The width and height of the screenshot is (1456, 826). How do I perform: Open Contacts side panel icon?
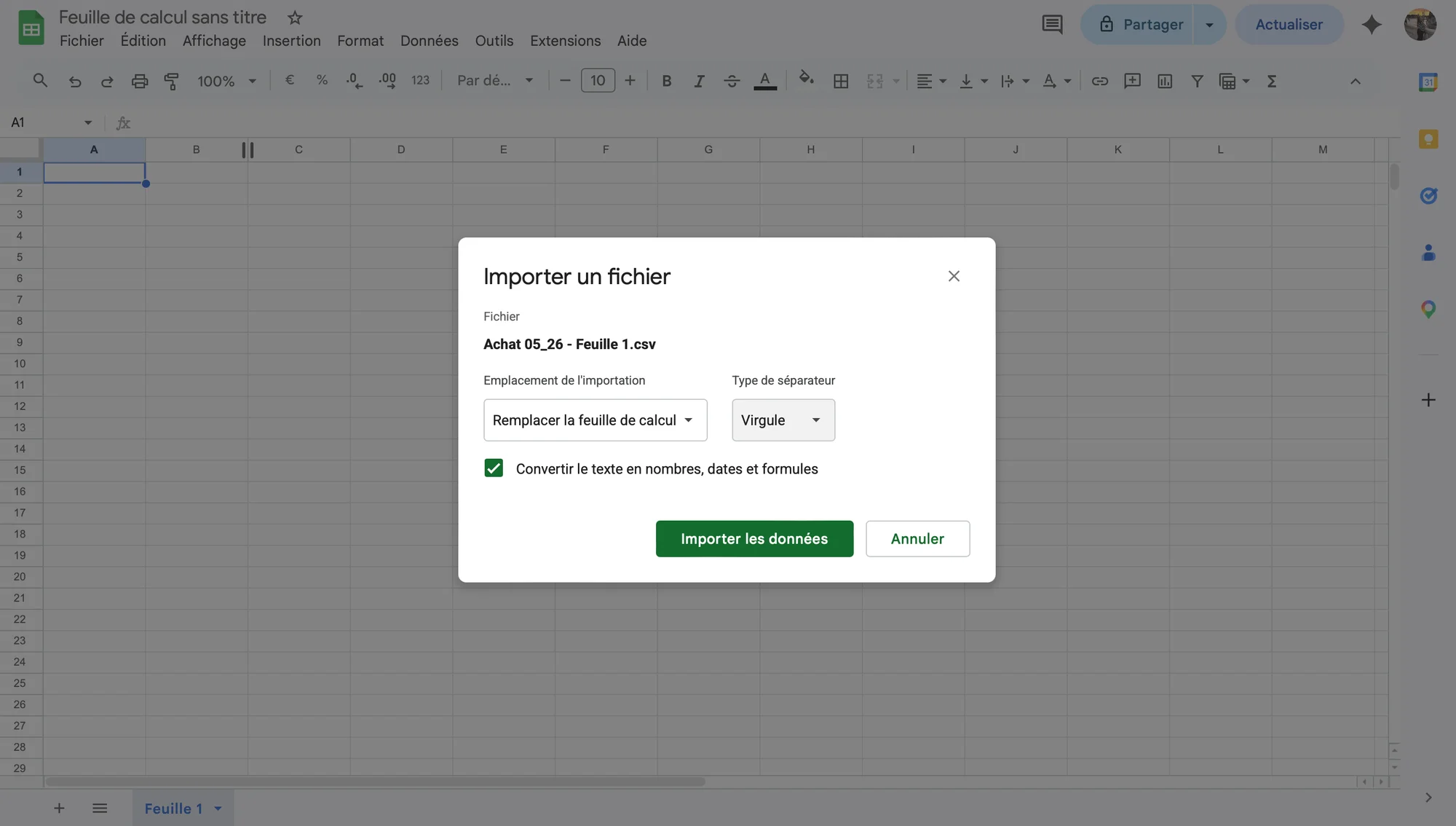(x=1428, y=252)
